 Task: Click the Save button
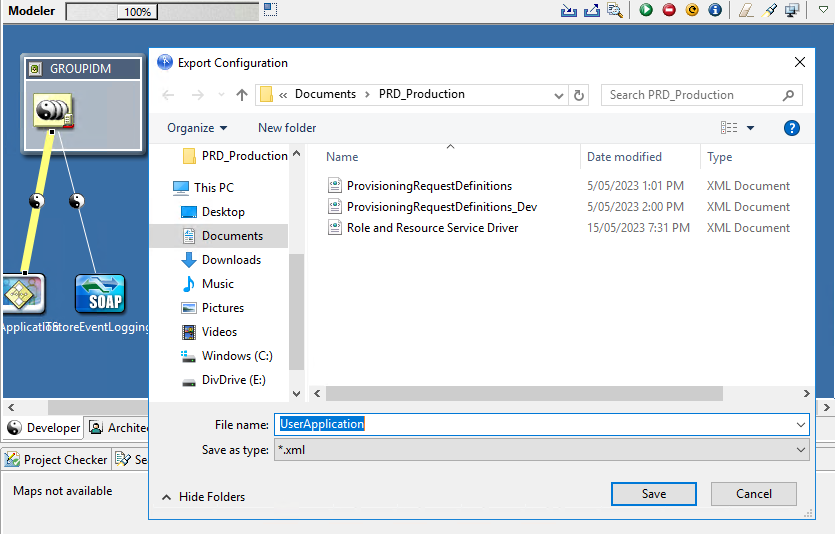point(653,494)
